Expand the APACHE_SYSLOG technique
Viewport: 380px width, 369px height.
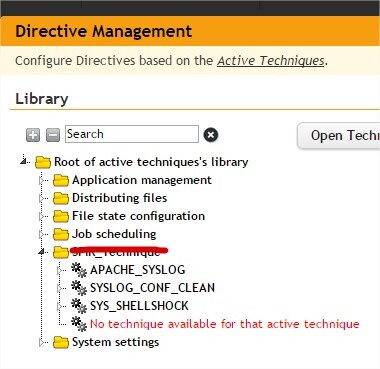coord(60,270)
